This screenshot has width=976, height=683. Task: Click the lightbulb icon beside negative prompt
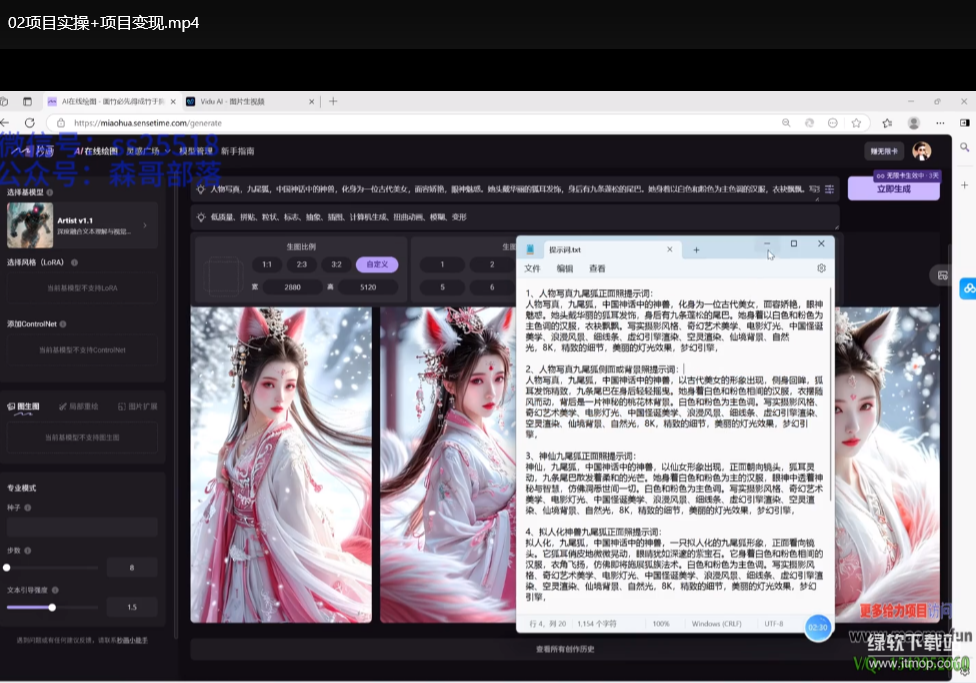point(201,217)
